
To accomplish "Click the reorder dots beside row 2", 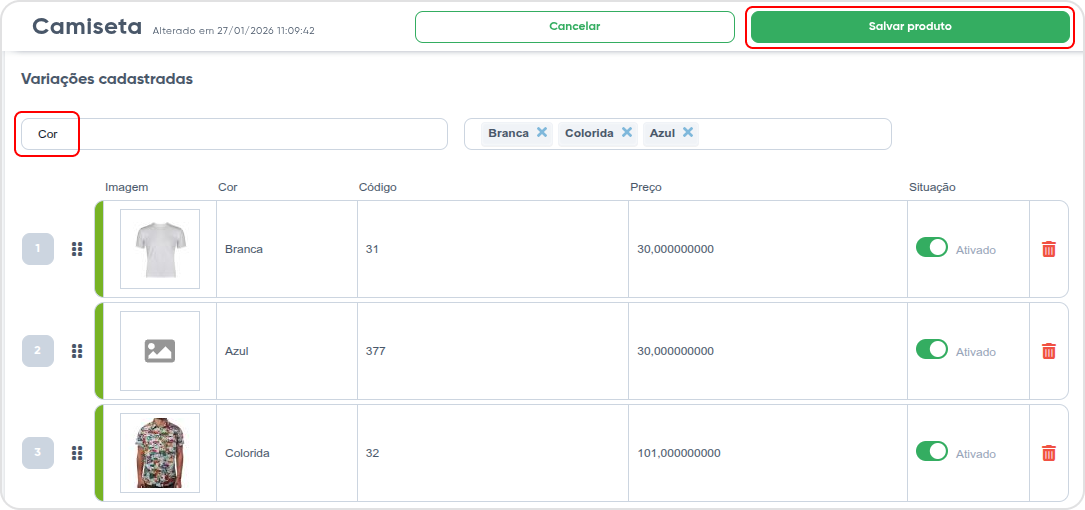I will point(77,351).
